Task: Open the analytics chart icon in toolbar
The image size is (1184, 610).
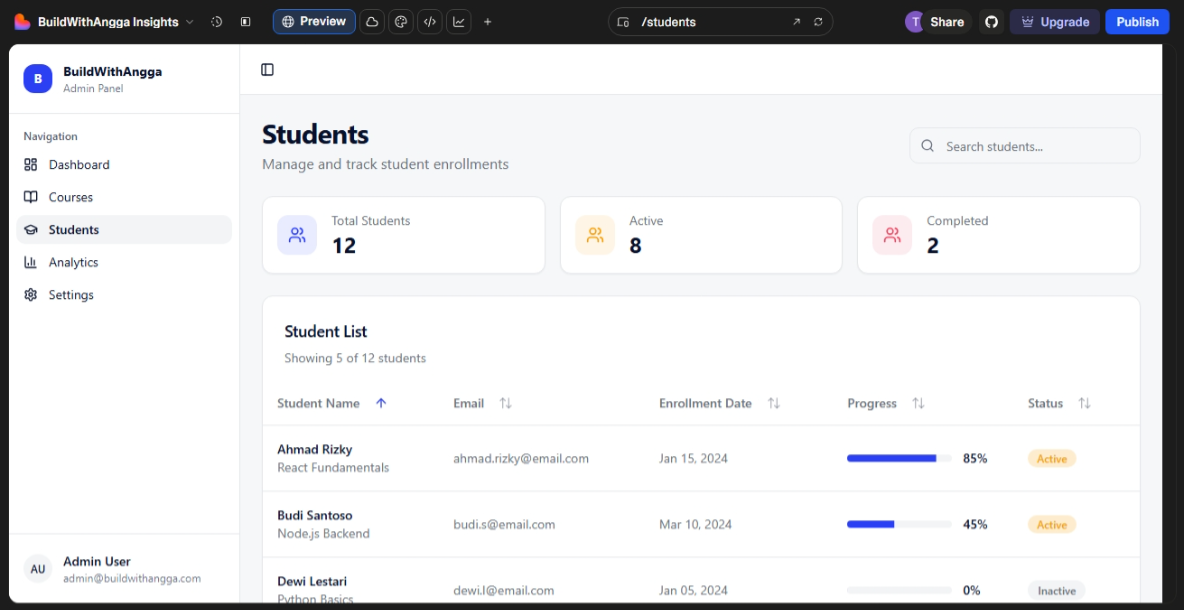Action: (x=458, y=22)
